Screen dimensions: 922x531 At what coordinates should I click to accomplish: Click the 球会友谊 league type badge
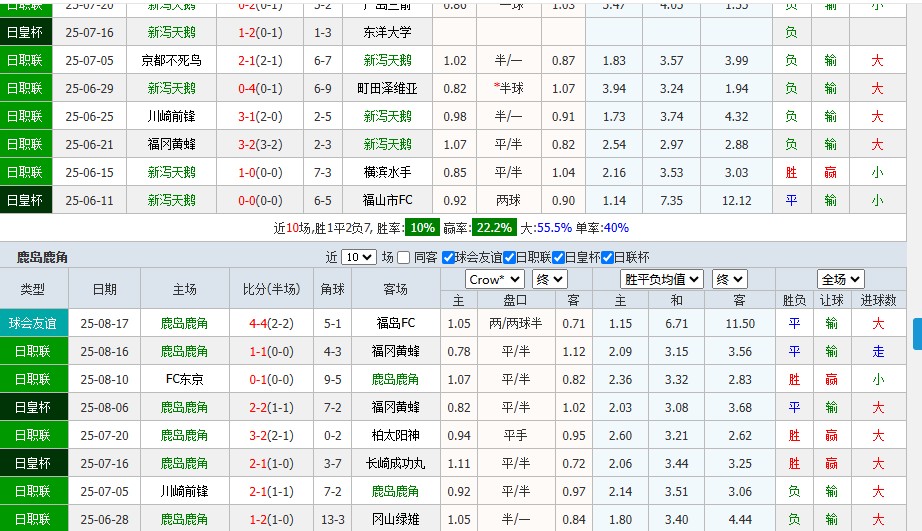34,323
